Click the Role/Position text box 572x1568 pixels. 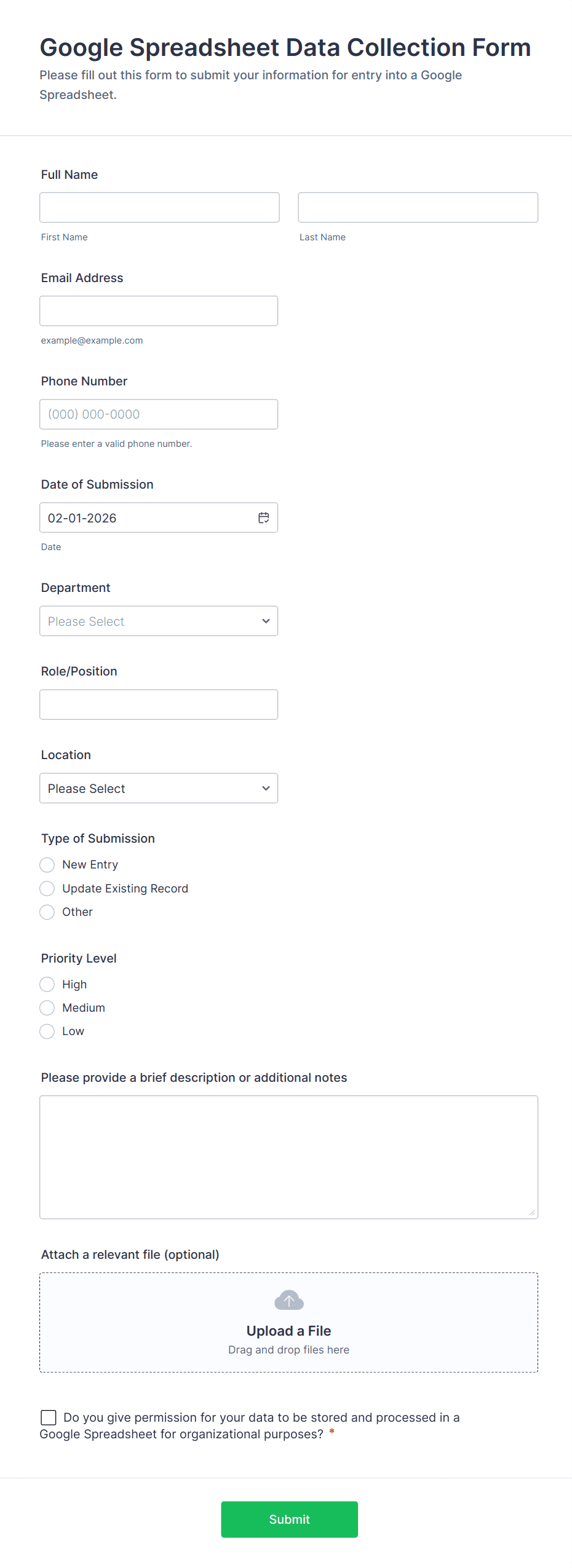159,704
